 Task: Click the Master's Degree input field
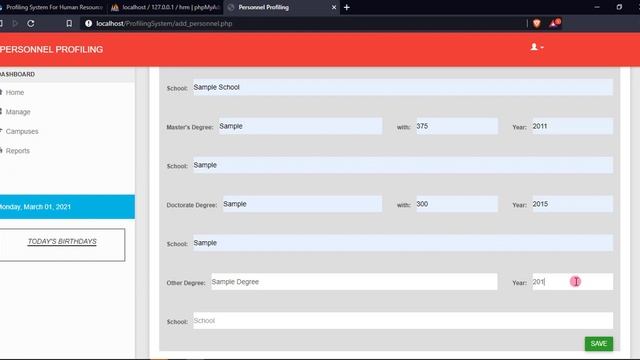pos(300,126)
